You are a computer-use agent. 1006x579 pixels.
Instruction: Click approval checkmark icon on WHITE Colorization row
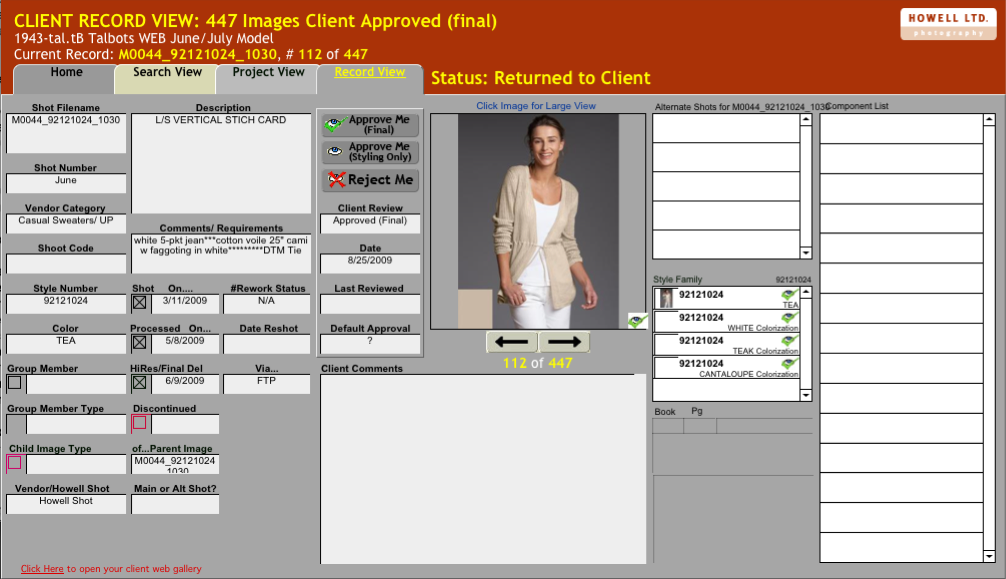tap(790, 318)
